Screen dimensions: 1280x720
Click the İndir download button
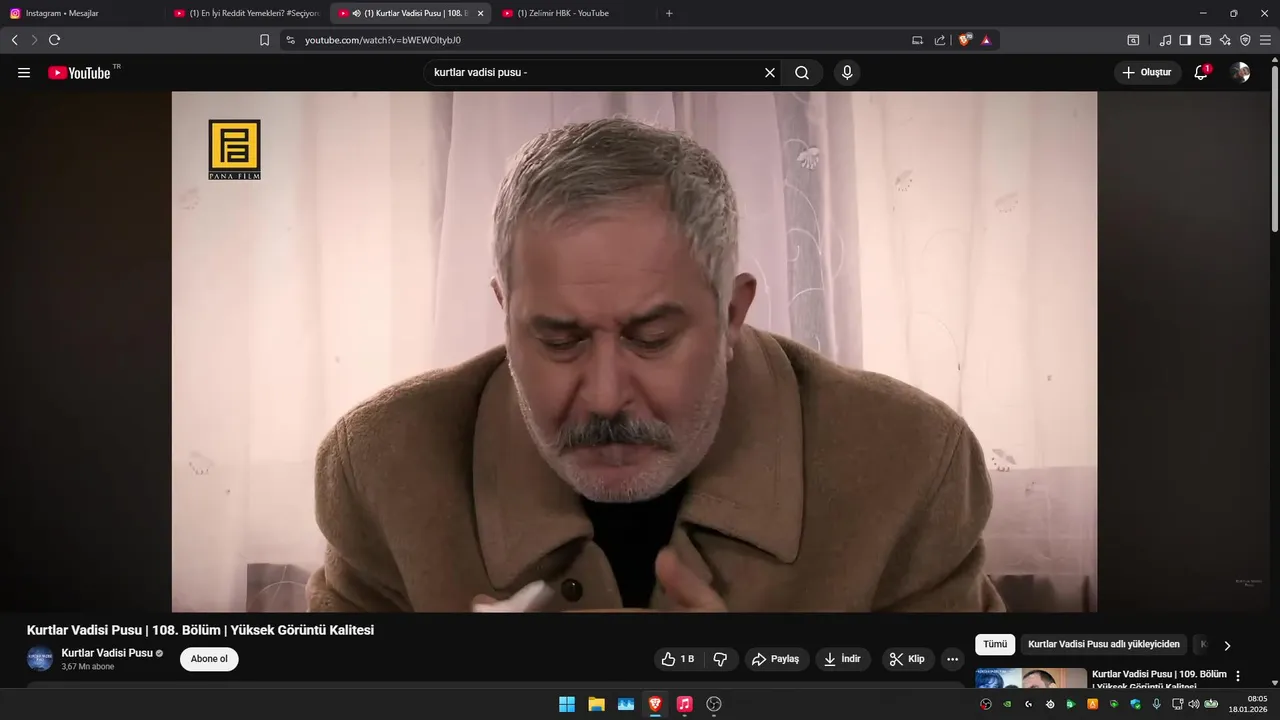(x=842, y=659)
